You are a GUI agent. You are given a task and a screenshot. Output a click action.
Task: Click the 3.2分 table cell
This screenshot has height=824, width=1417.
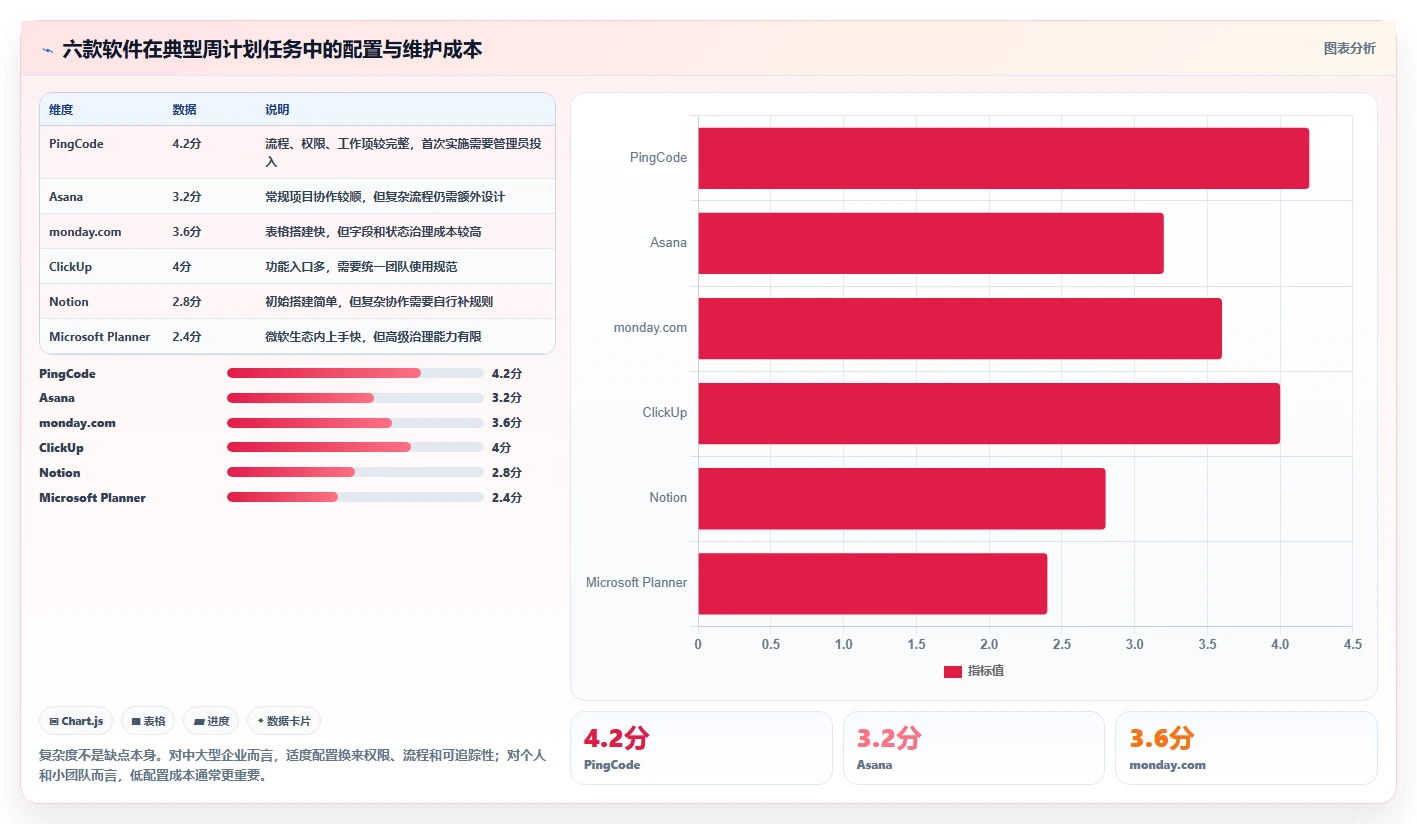pyautogui.click(x=187, y=197)
